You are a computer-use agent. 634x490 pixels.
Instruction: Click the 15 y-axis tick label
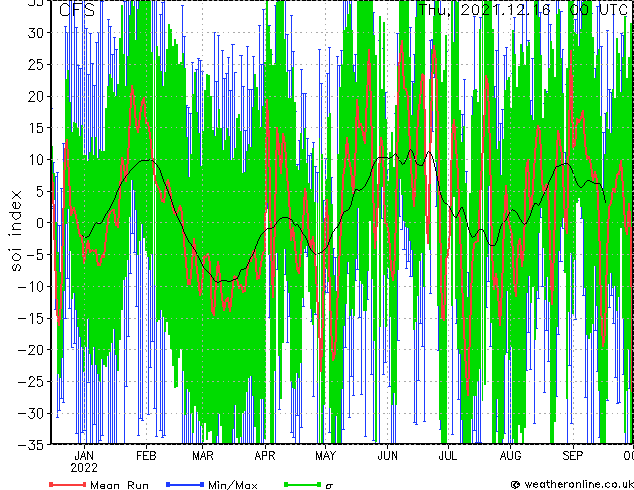(x=35, y=128)
